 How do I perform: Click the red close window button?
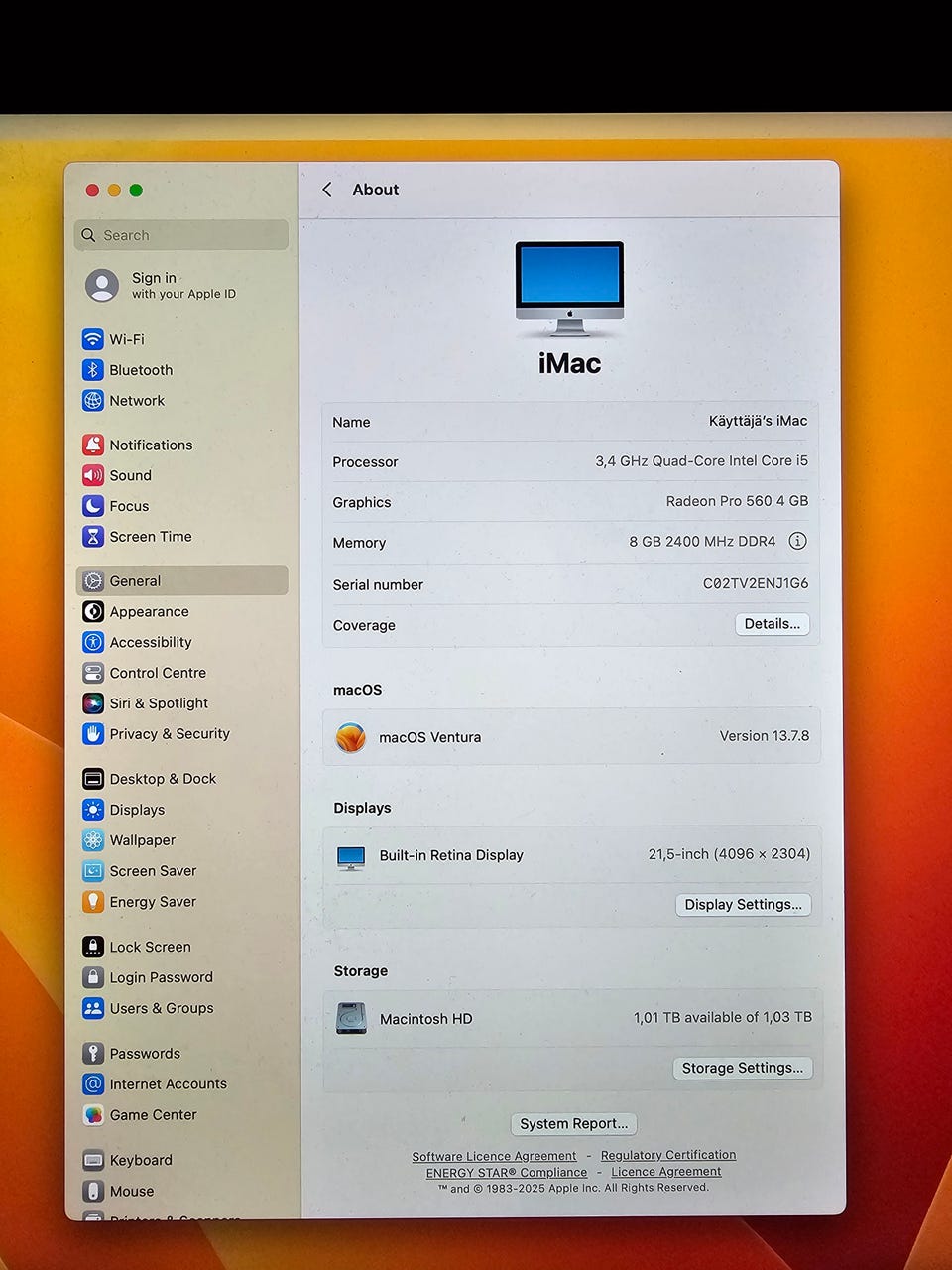click(x=92, y=190)
